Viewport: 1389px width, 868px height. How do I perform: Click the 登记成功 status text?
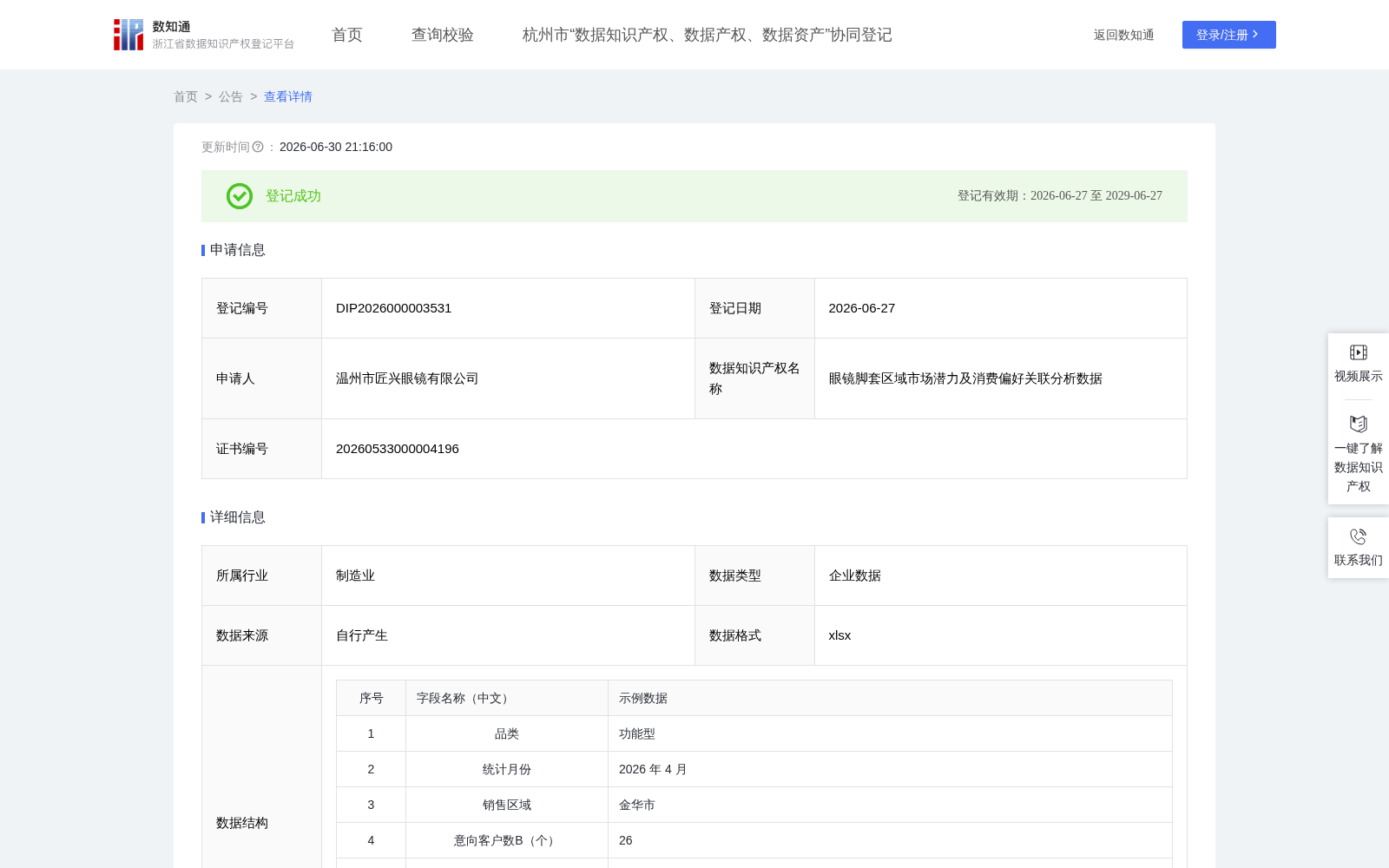coord(293,196)
